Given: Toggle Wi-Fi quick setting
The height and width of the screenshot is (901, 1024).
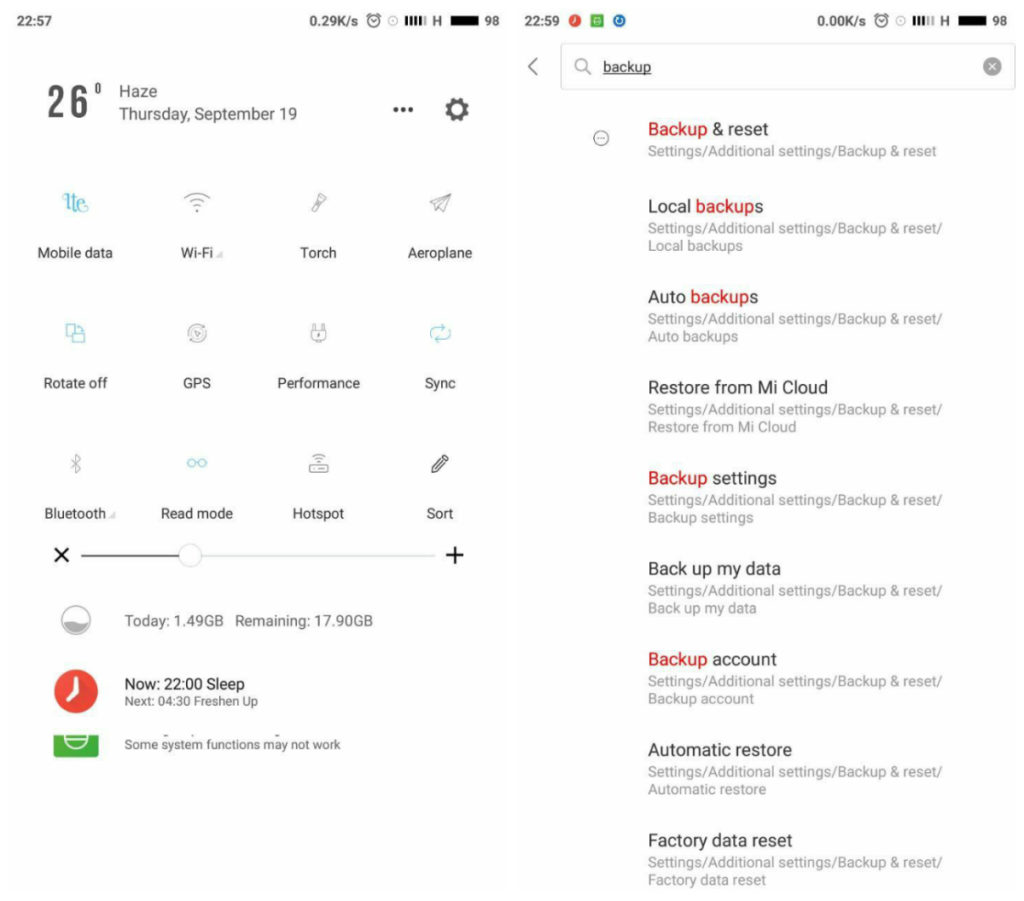Looking at the screenshot, I should (x=197, y=202).
